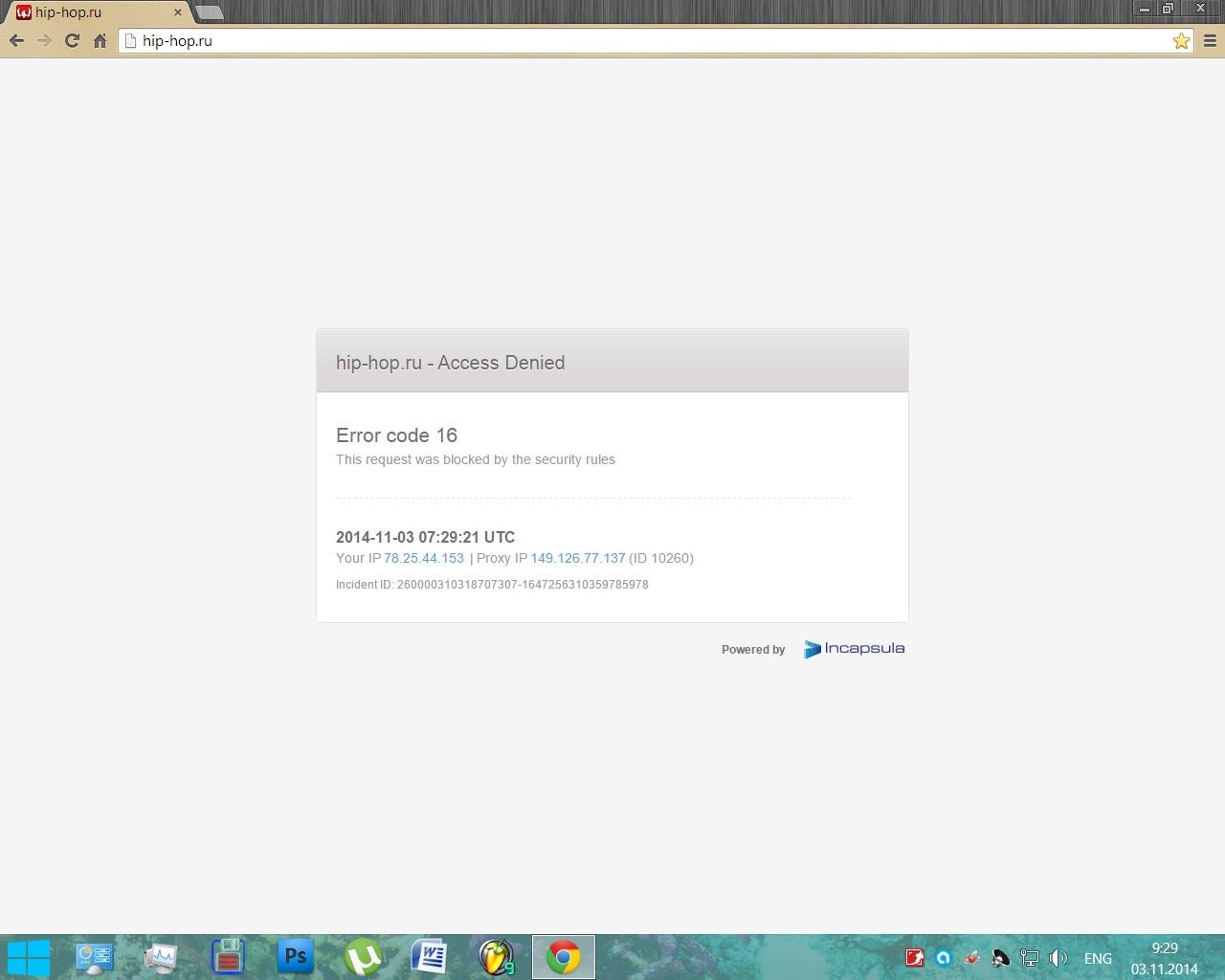Open the volume speaker tray icon
1225x980 pixels.
1058,958
